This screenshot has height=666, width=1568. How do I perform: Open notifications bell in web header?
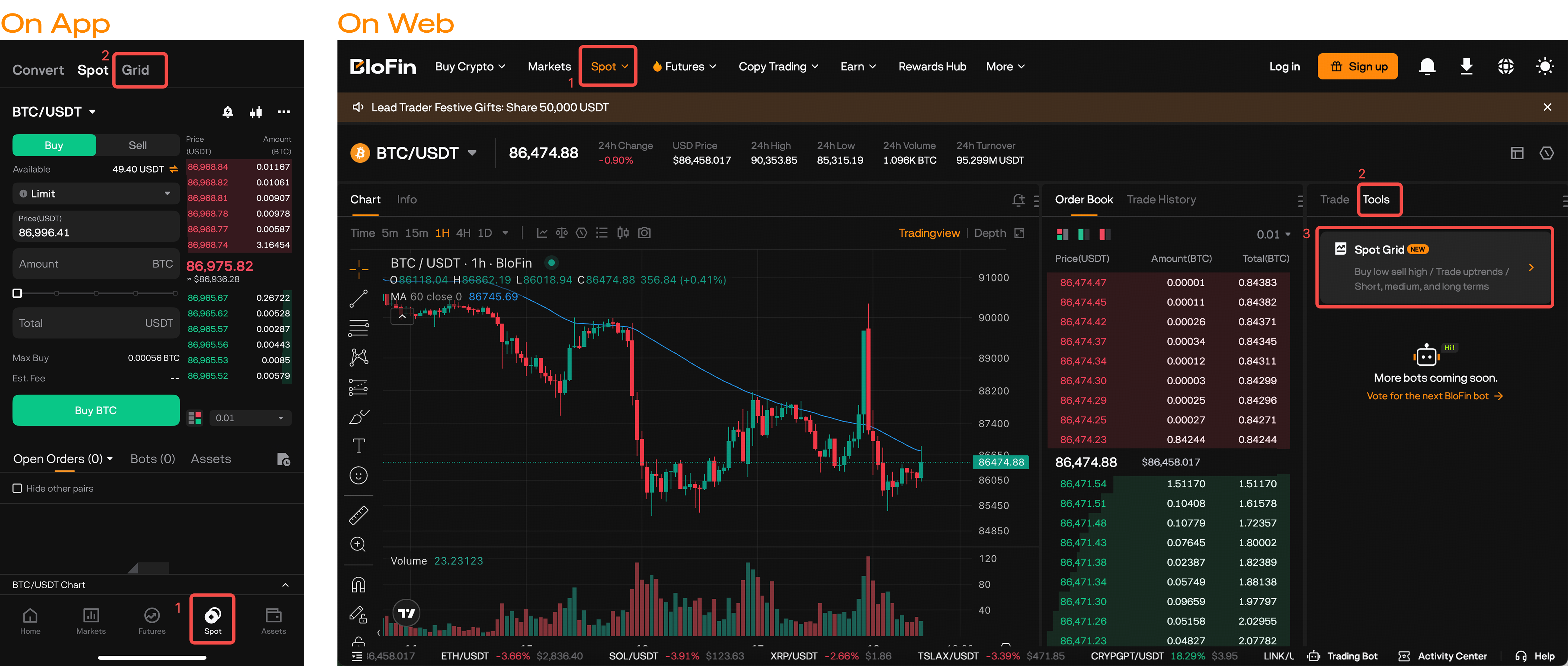coord(1427,66)
